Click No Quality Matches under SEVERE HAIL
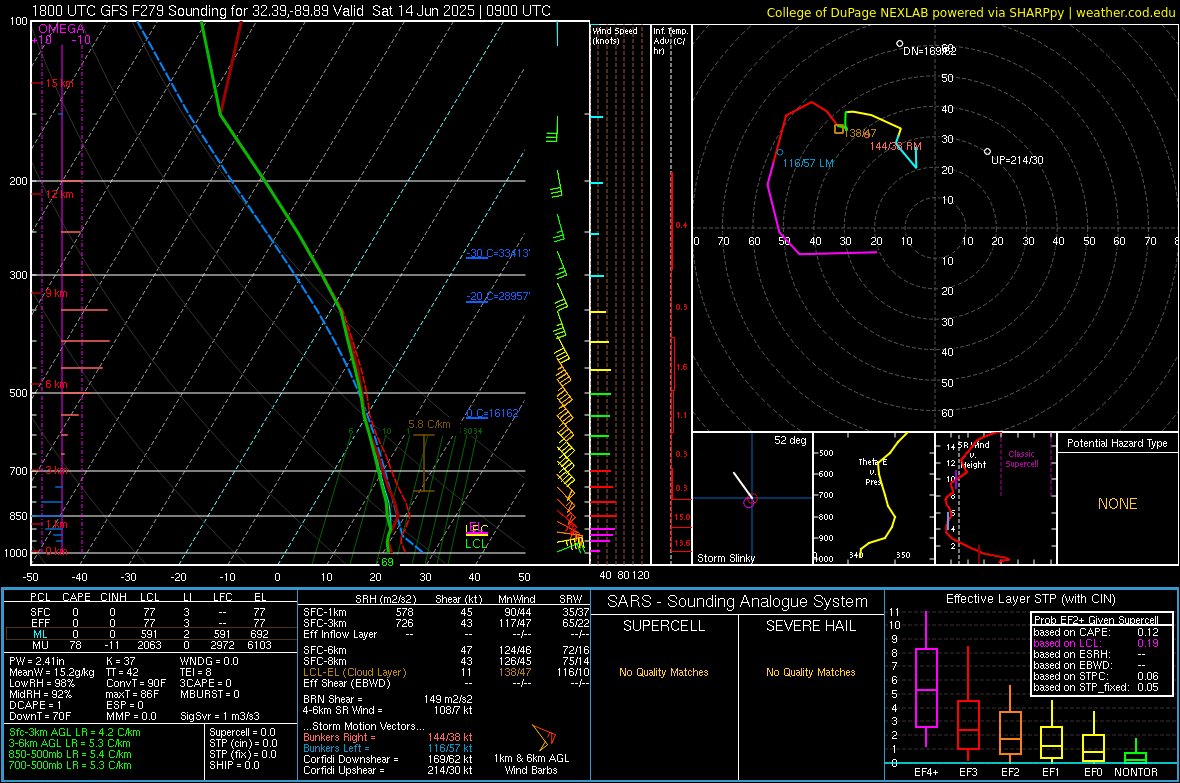The width and height of the screenshot is (1180, 783). pyautogui.click(x=810, y=672)
